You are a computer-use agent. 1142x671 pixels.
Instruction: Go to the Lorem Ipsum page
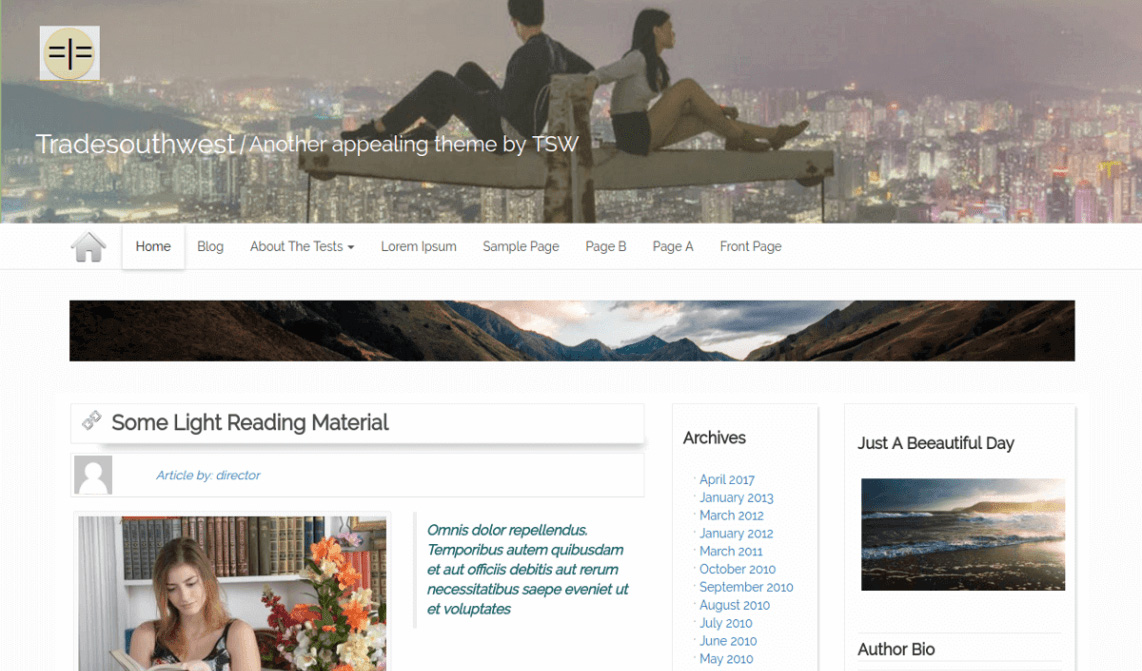pyautogui.click(x=419, y=246)
